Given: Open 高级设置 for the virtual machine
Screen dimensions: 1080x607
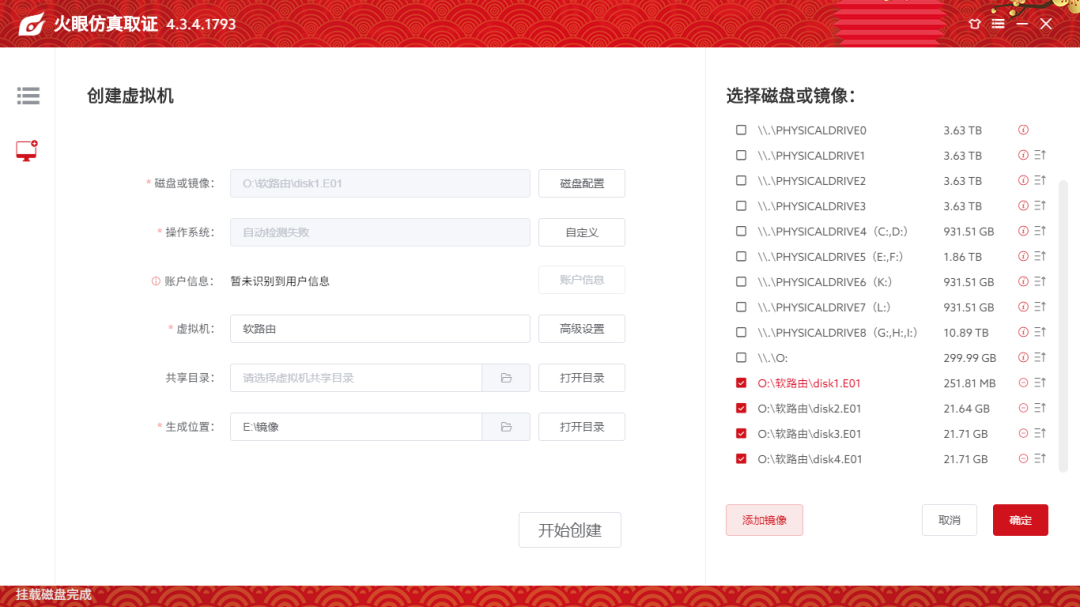Looking at the screenshot, I should tap(582, 329).
